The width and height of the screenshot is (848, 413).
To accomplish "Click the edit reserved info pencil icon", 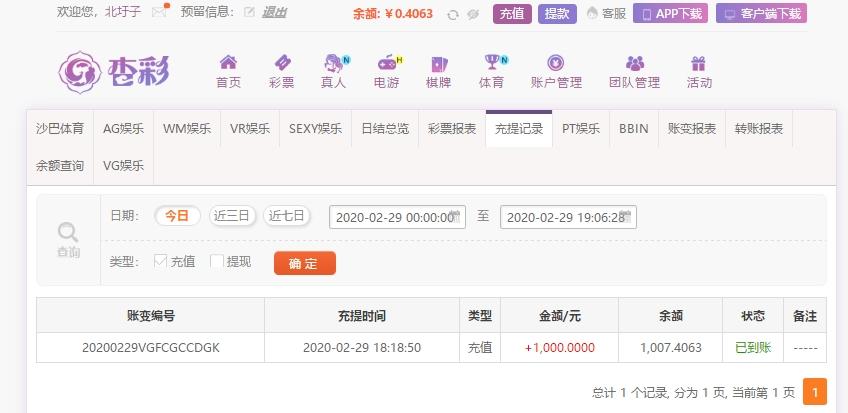I will tap(249, 12).
